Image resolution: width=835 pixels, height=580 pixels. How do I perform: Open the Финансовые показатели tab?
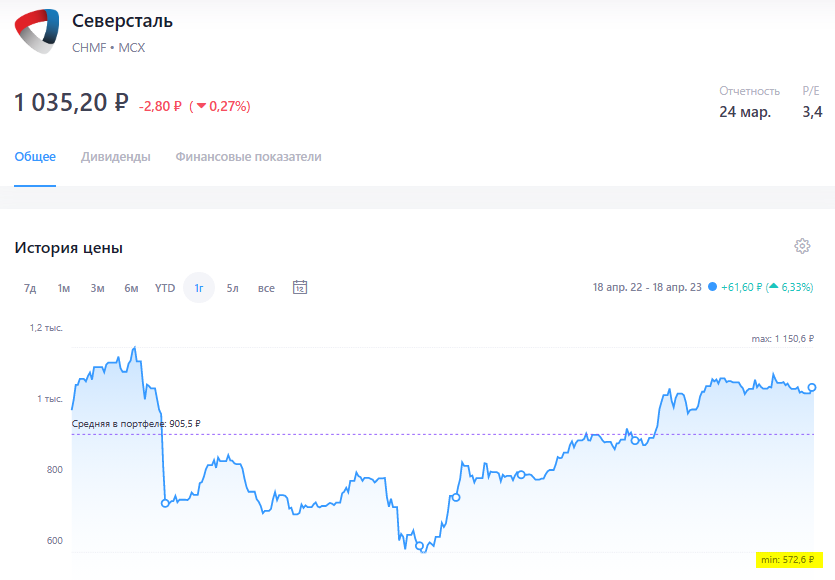pyautogui.click(x=249, y=157)
